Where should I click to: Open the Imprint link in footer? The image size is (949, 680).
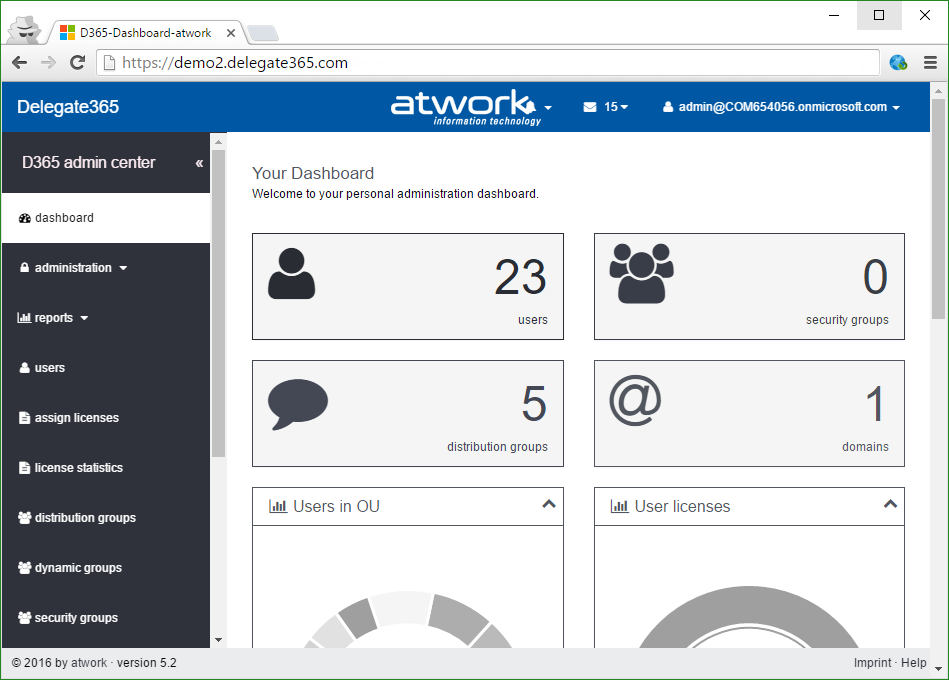(872, 663)
